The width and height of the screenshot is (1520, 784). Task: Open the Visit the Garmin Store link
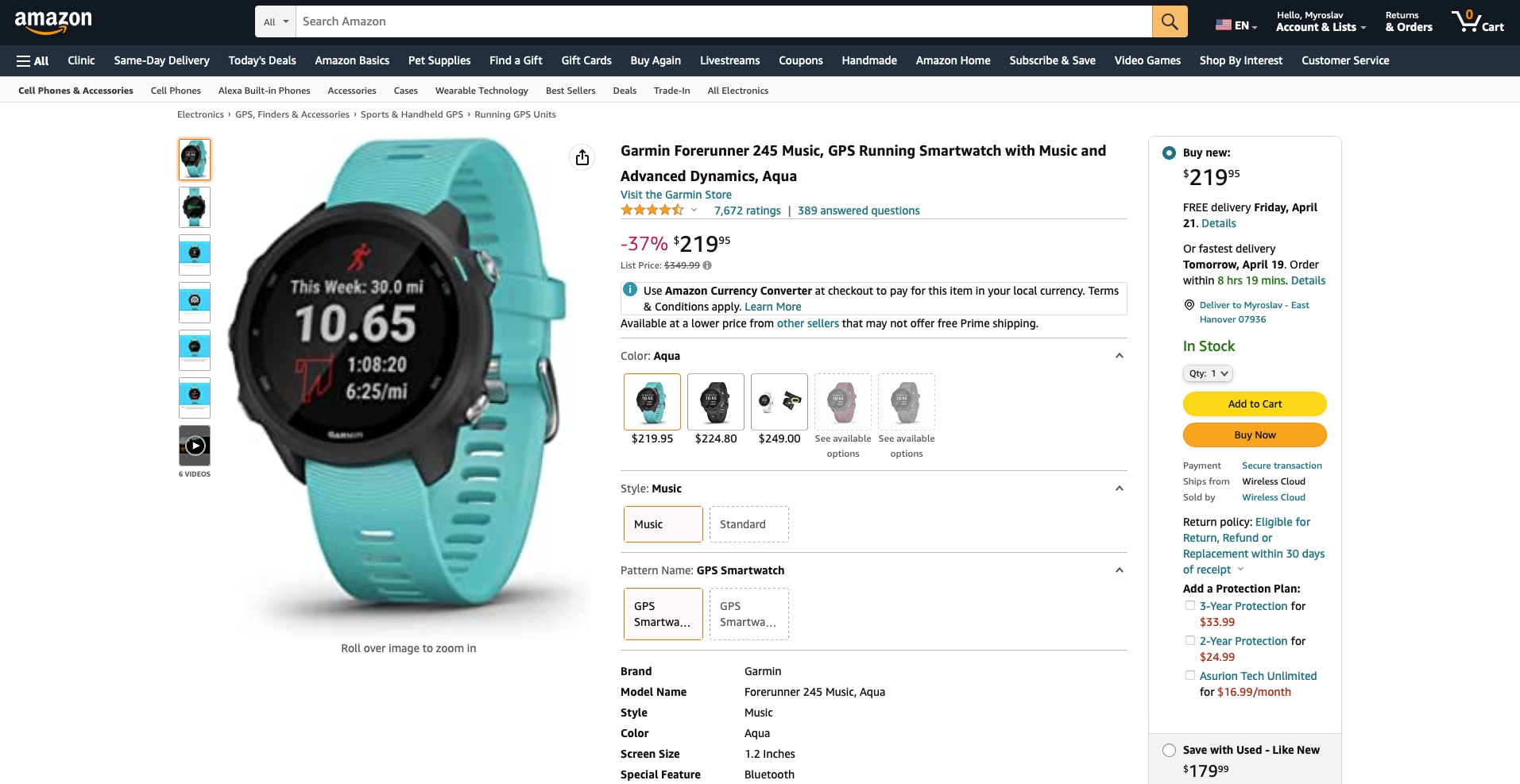[676, 195]
